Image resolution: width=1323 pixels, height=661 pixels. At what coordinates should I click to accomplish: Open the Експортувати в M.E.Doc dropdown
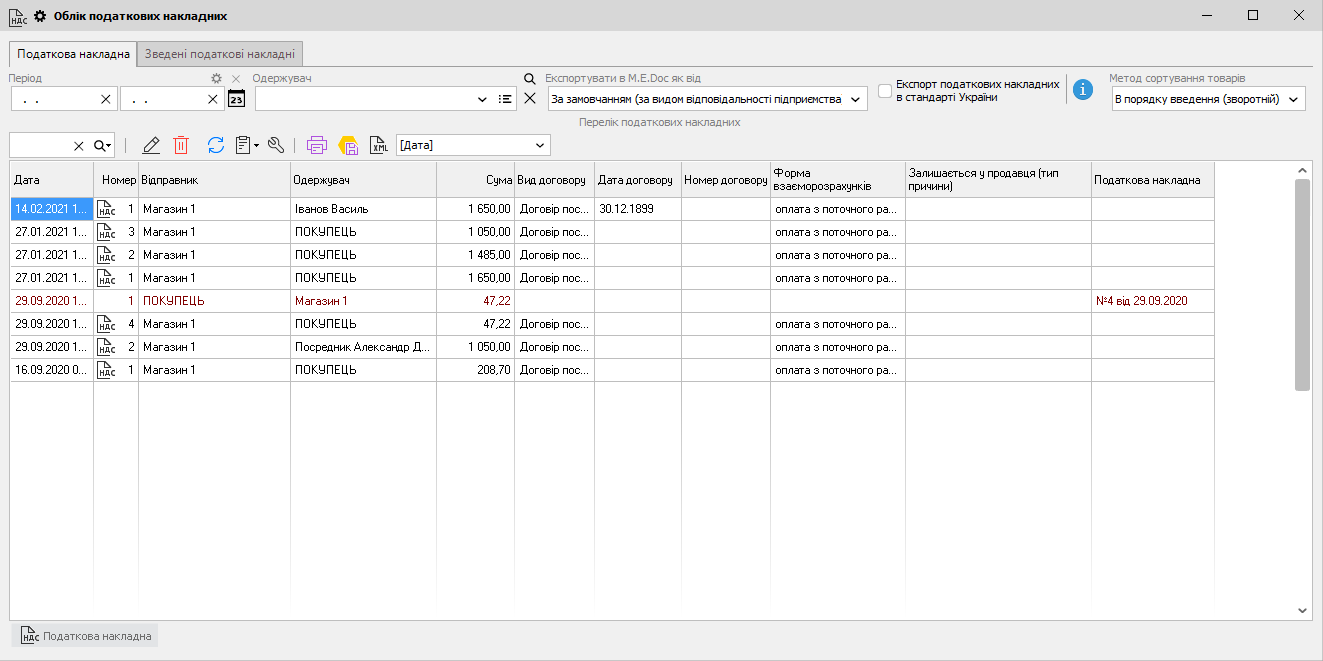point(855,99)
